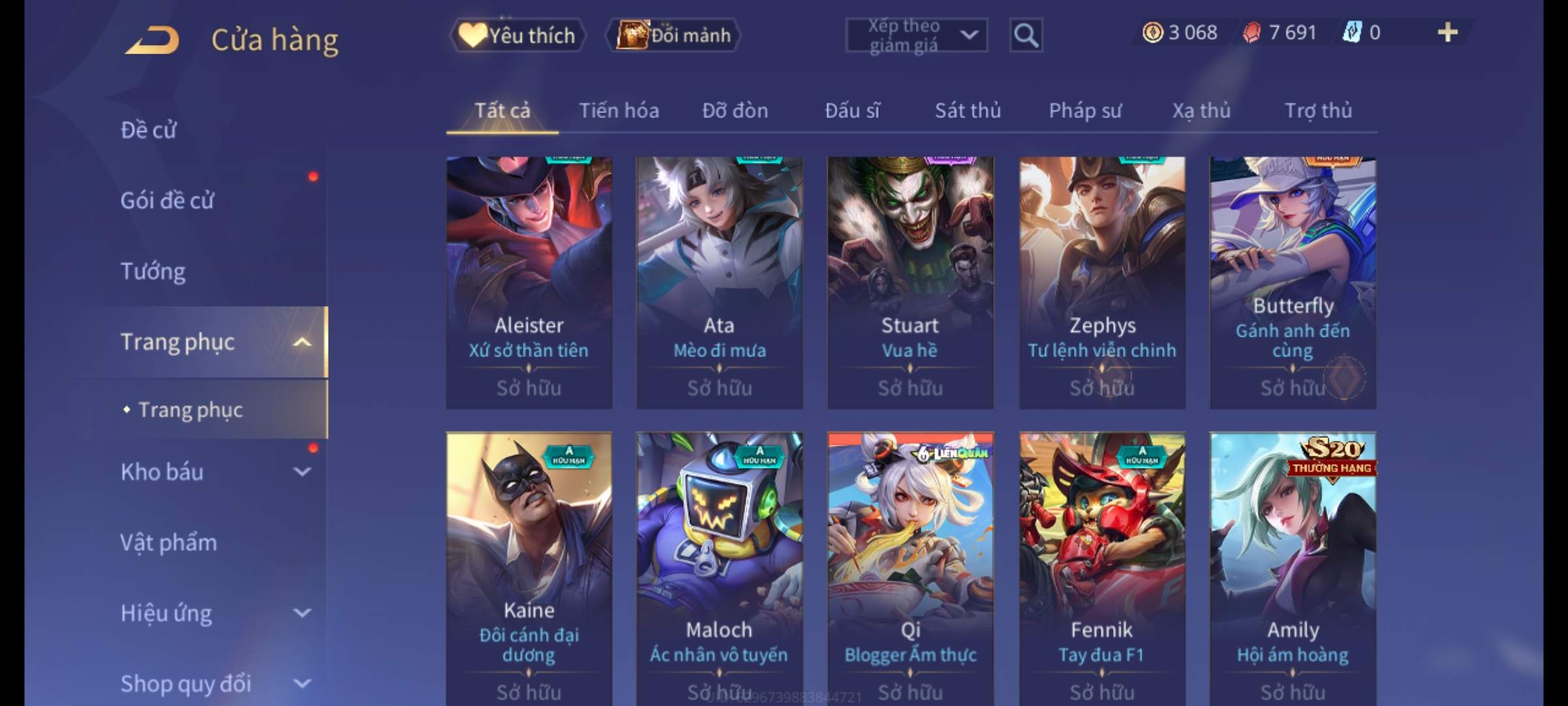
Task: Tap the plus icon to add currency
Action: pos(1448,33)
